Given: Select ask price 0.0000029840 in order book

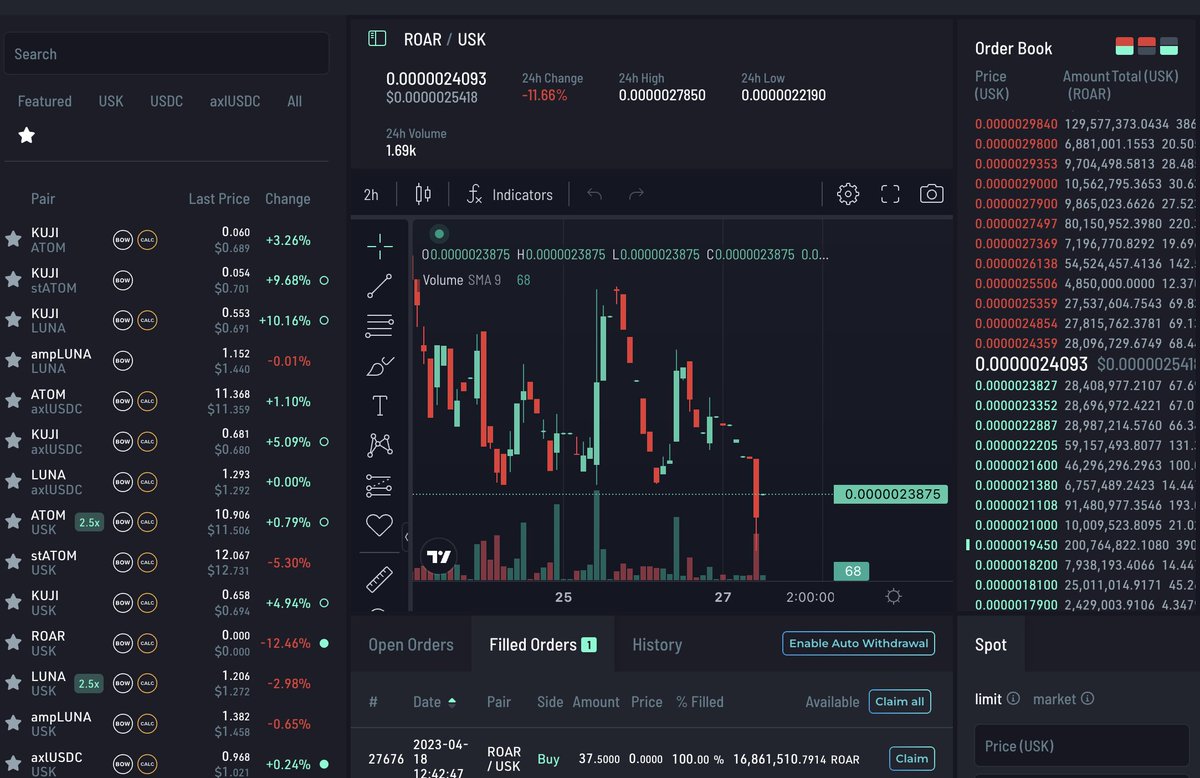Looking at the screenshot, I should 1016,124.
